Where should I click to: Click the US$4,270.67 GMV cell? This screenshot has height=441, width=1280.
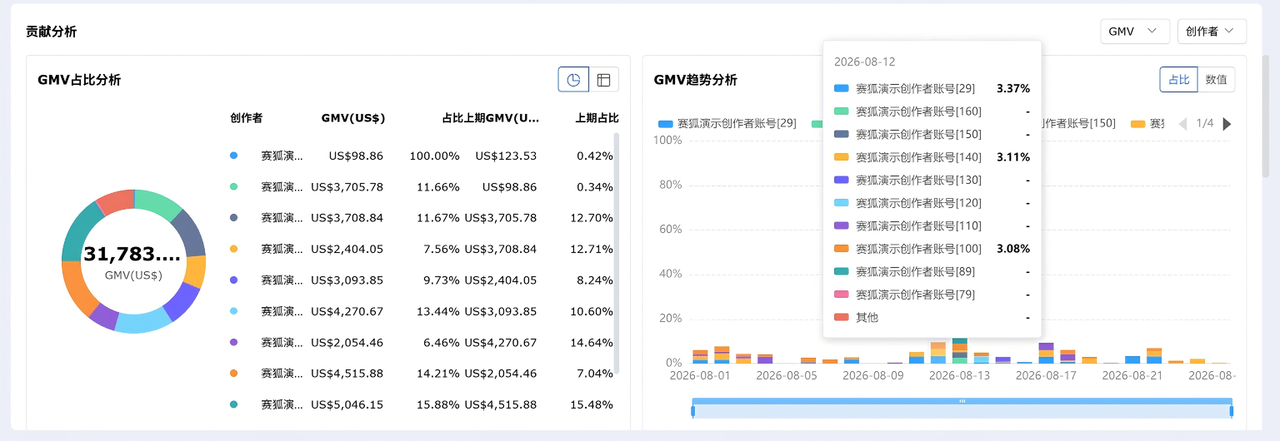click(347, 311)
